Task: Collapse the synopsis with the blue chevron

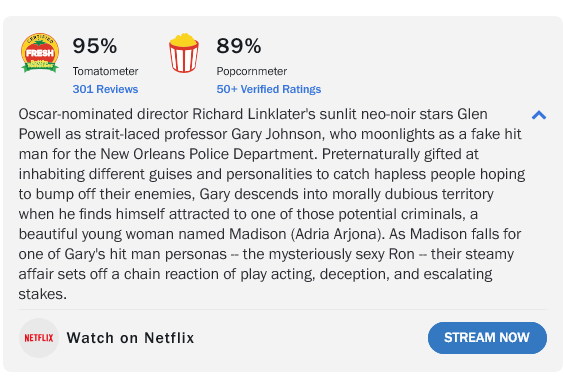Action: click(x=539, y=115)
